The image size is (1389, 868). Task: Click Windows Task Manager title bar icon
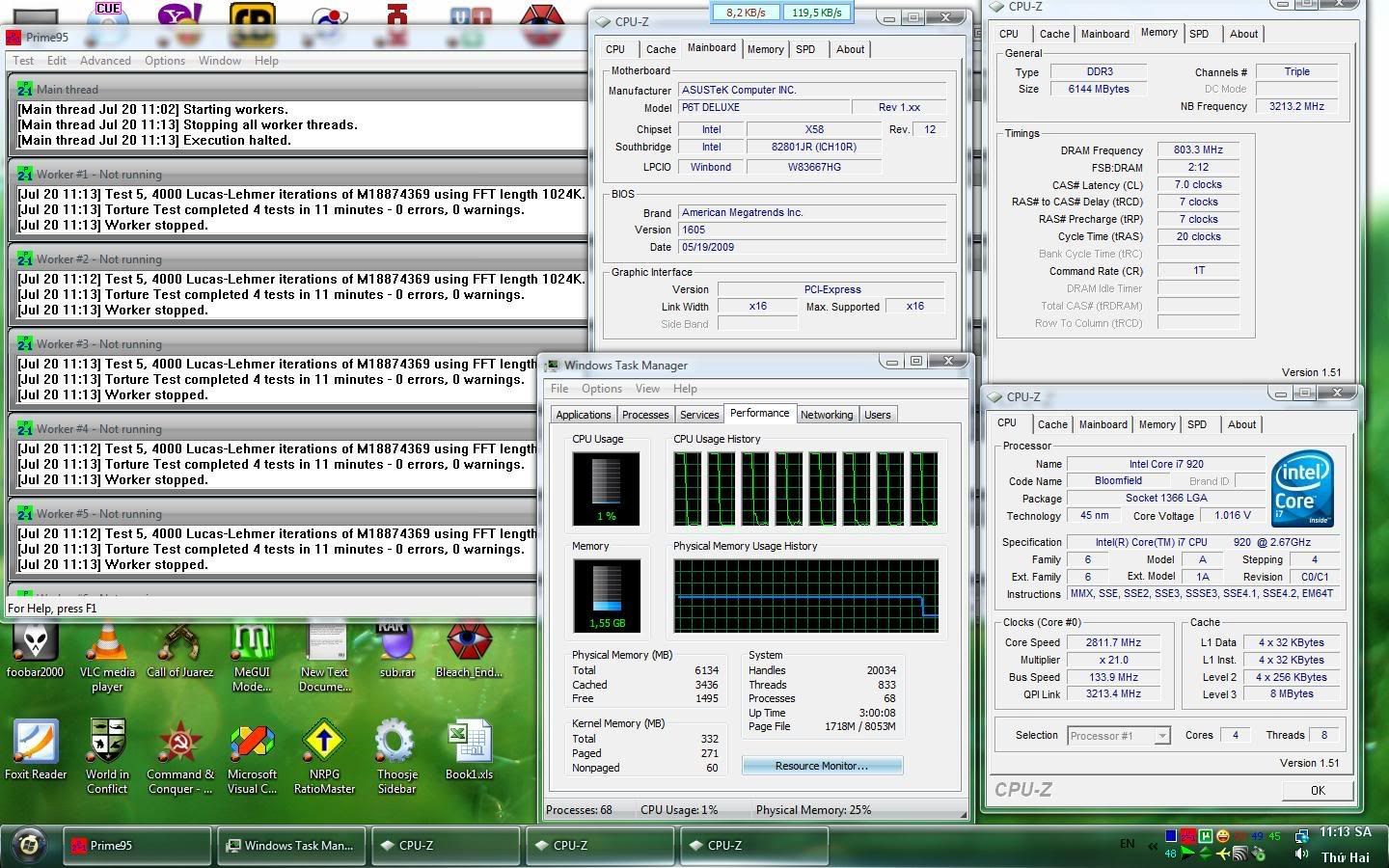(x=553, y=366)
